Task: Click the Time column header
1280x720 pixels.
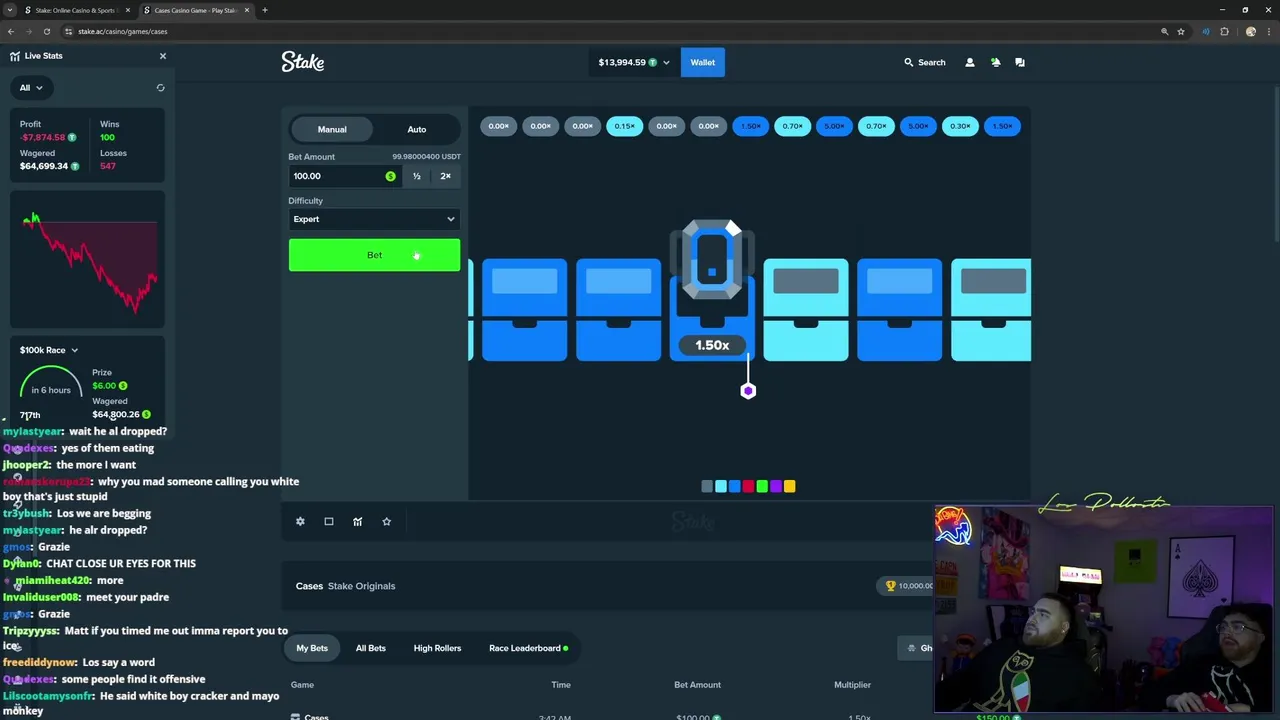Action: [561, 685]
